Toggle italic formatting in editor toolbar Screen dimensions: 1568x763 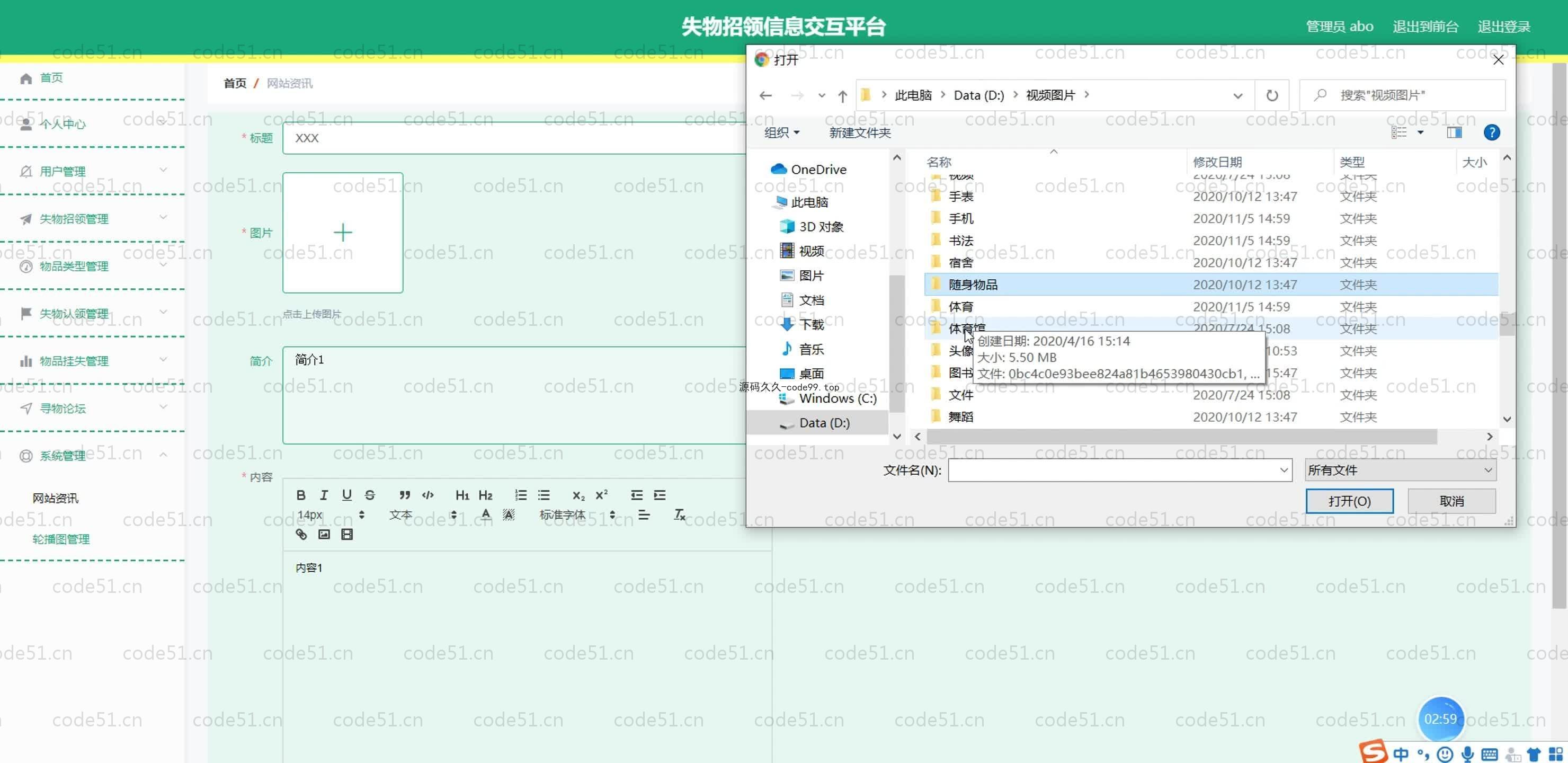pyautogui.click(x=324, y=495)
